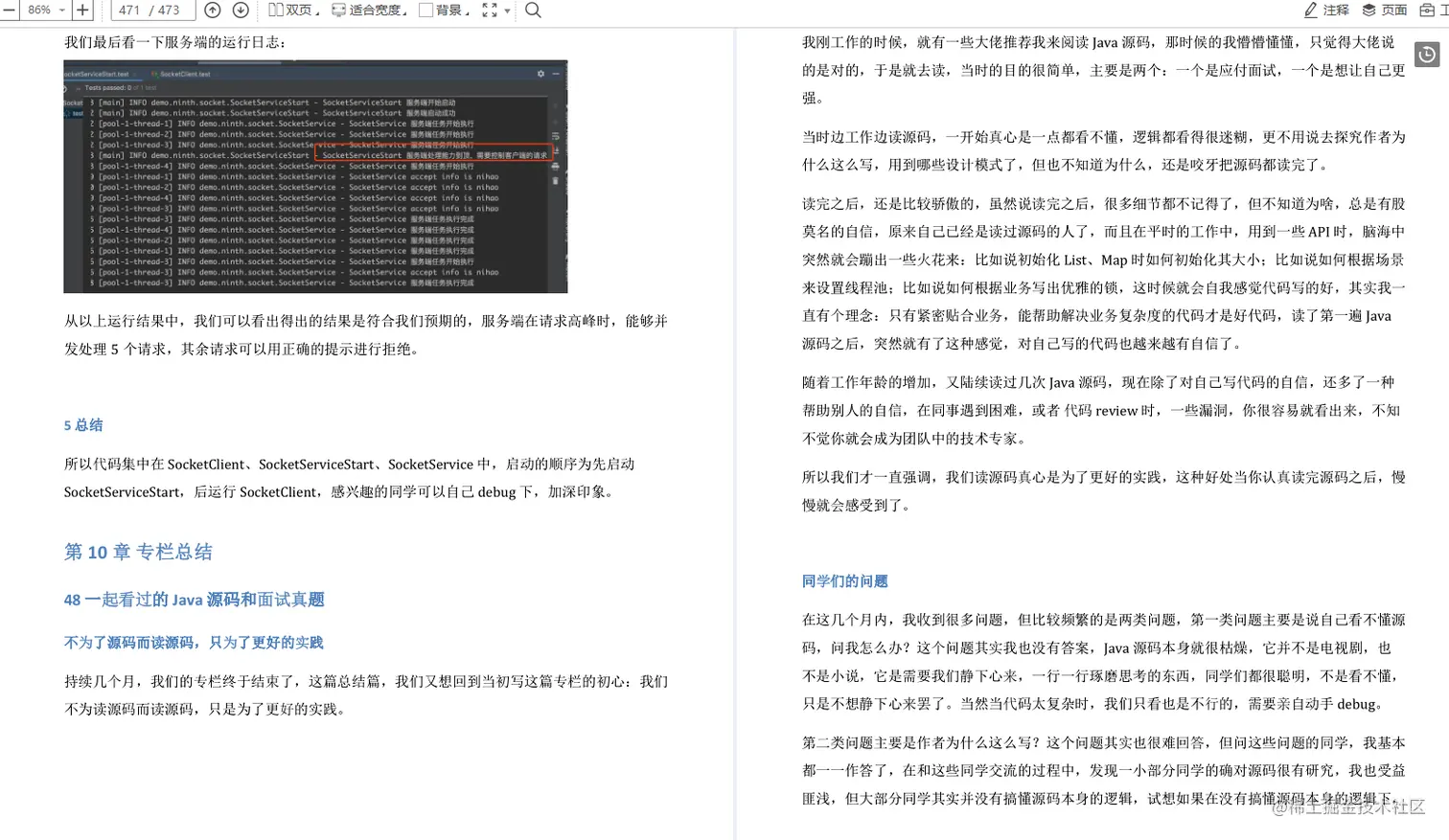Enter full screen mode via expand icon
This screenshot has width=1449, height=840.
(x=490, y=10)
